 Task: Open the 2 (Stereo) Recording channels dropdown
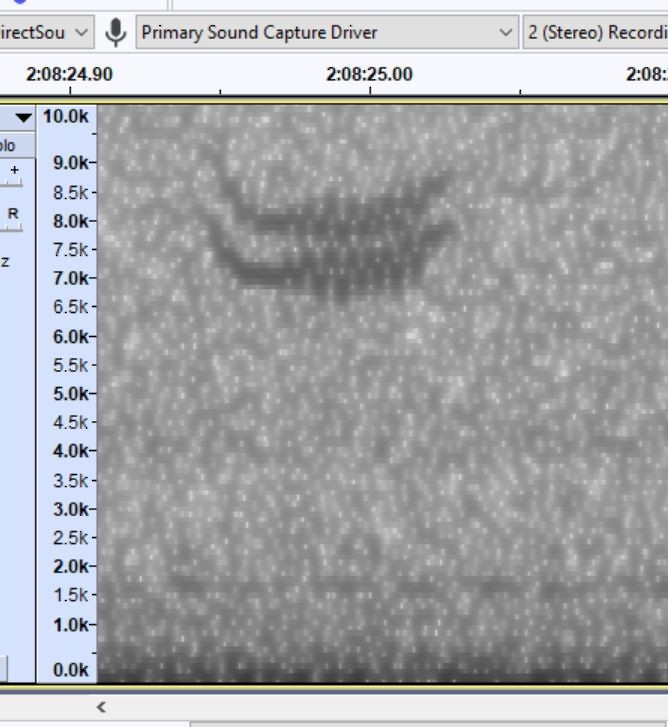tap(595, 32)
